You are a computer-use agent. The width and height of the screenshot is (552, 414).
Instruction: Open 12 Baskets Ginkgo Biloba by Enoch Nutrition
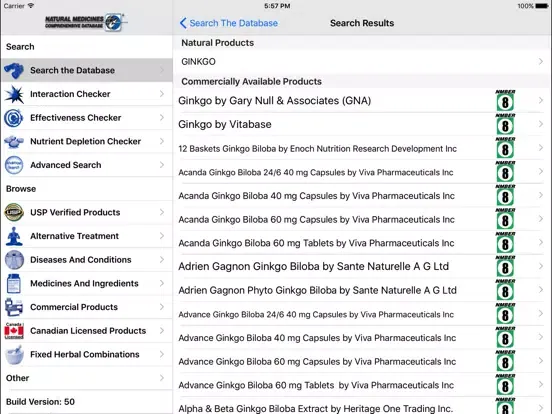pos(362,148)
